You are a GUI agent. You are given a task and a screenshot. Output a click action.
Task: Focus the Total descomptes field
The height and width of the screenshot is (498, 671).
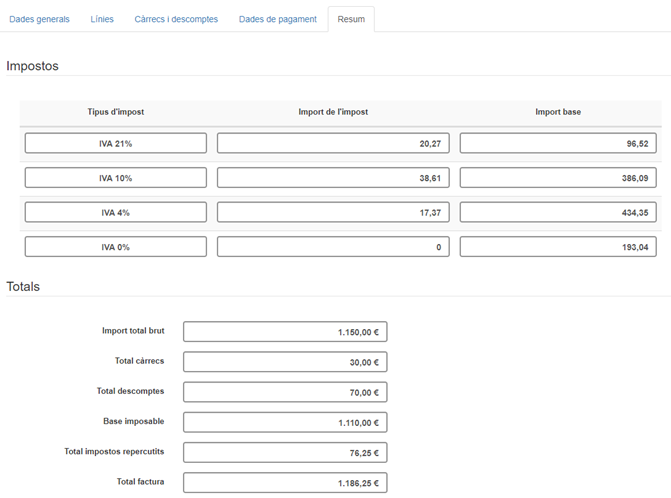click(x=285, y=392)
